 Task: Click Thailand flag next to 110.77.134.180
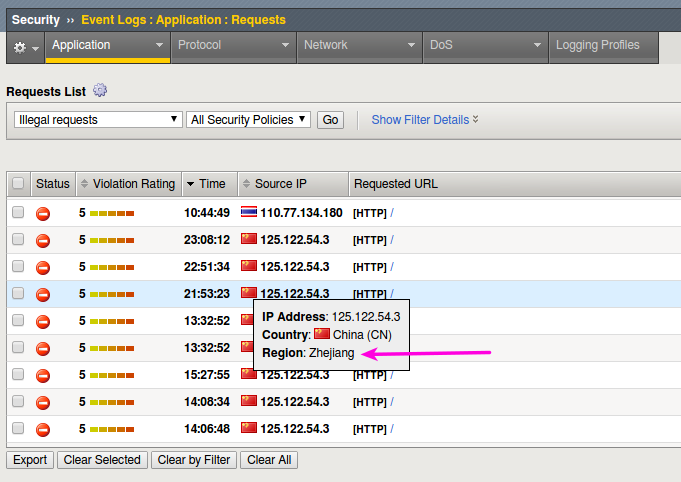[249, 211]
